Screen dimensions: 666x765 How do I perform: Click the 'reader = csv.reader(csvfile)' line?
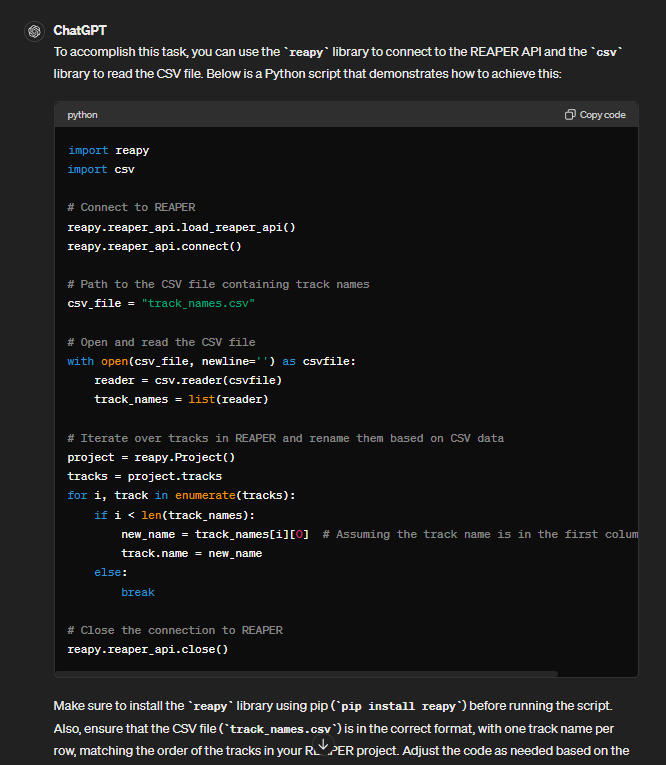tap(188, 381)
